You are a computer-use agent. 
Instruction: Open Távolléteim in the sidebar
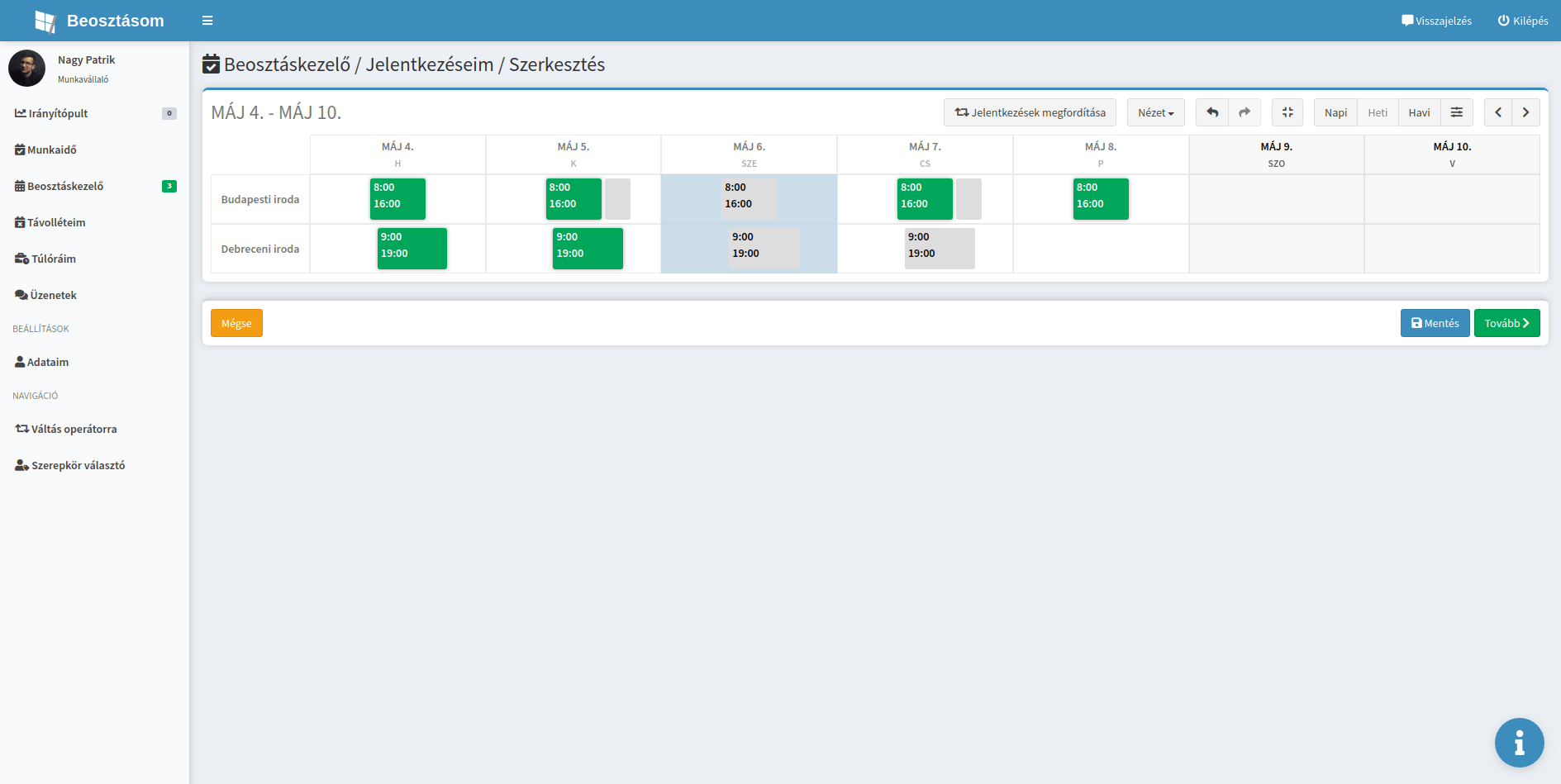[x=56, y=222]
